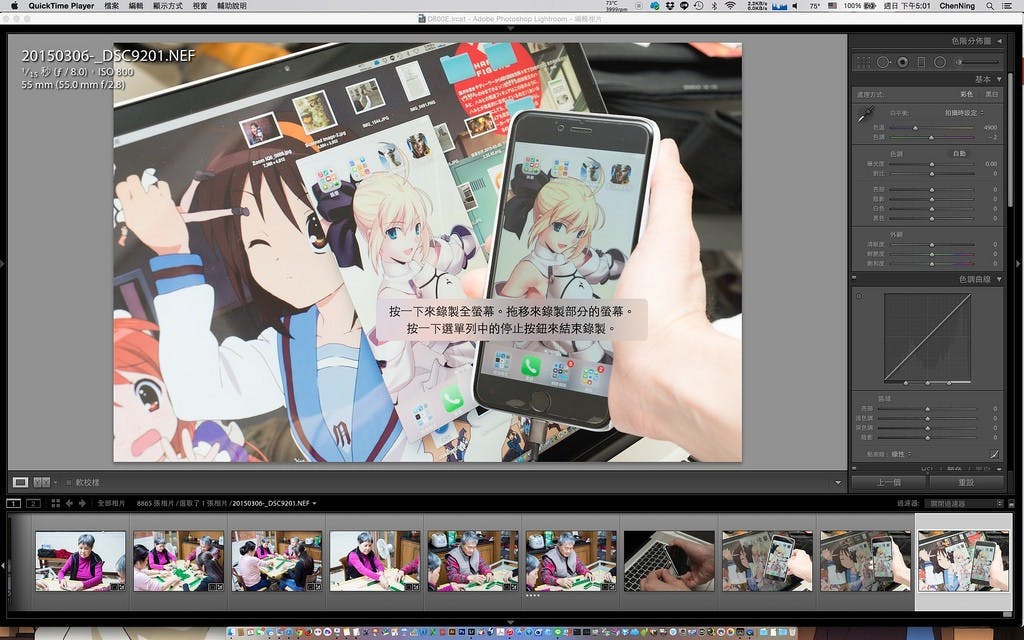
Task: Go back with filmstrip left arrow
Action: [69, 504]
